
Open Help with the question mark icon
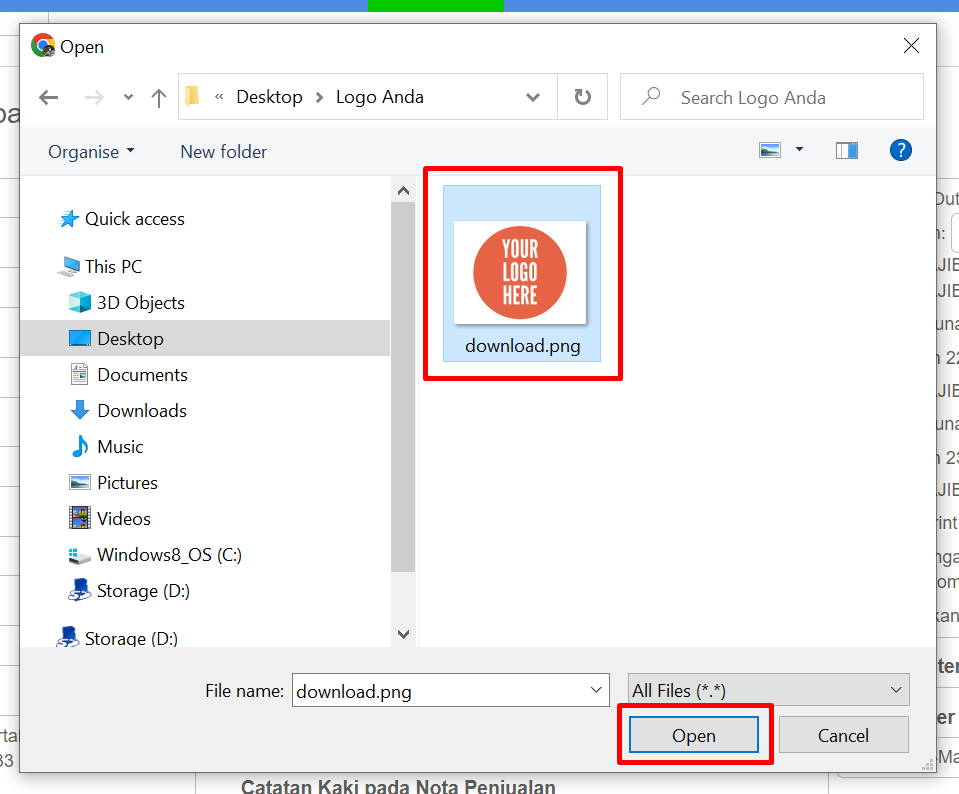pyautogui.click(x=901, y=150)
